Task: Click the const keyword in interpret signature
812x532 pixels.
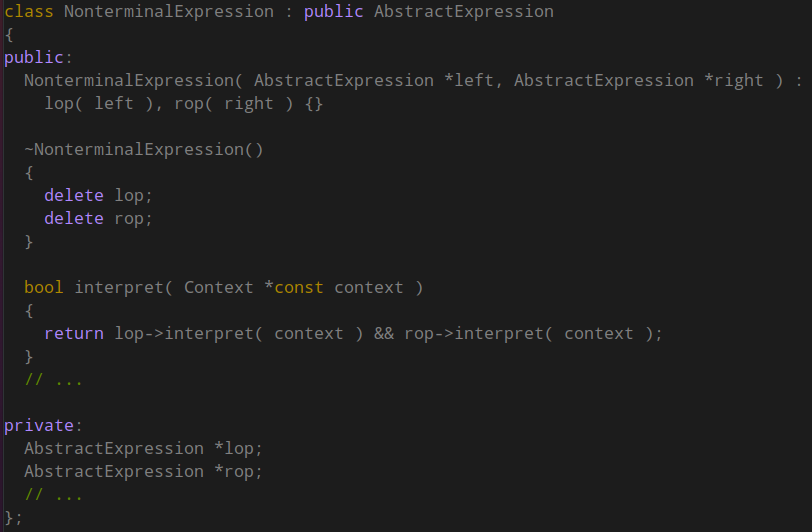Action: click(x=299, y=287)
